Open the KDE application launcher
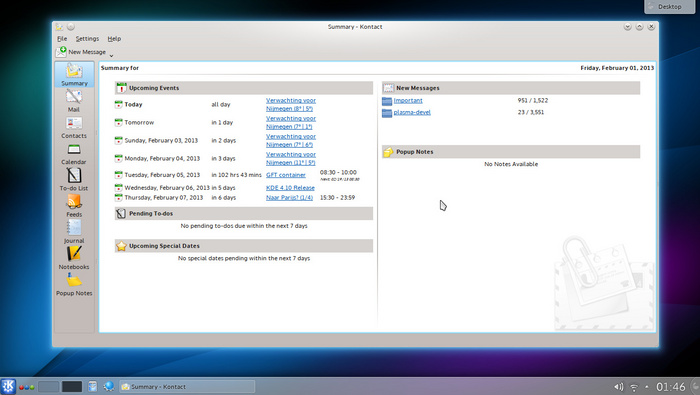This screenshot has width=700, height=395. coord(8,387)
